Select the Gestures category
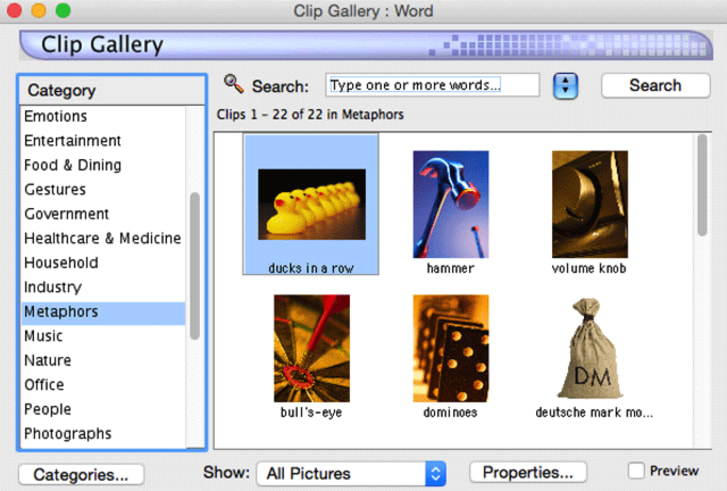 [x=103, y=189]
